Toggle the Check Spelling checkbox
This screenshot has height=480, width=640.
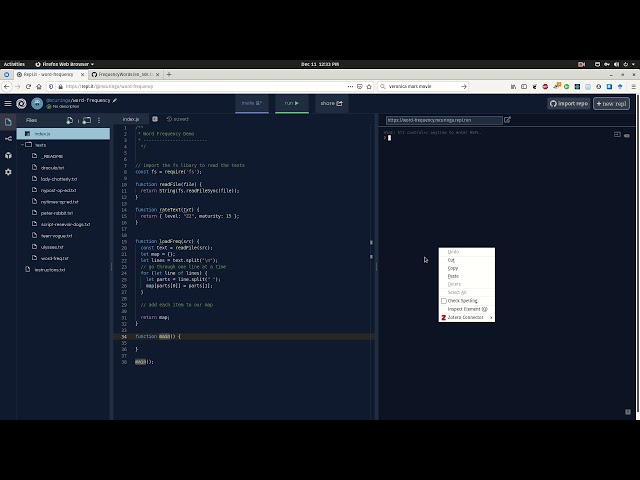click(444, 300)
